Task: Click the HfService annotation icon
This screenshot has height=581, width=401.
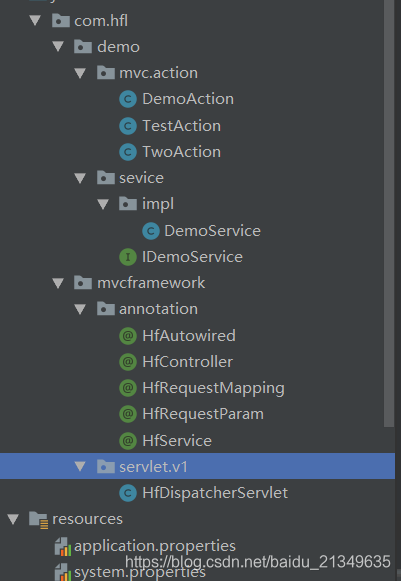Action: pyautogui.click(x=128, y=441)
